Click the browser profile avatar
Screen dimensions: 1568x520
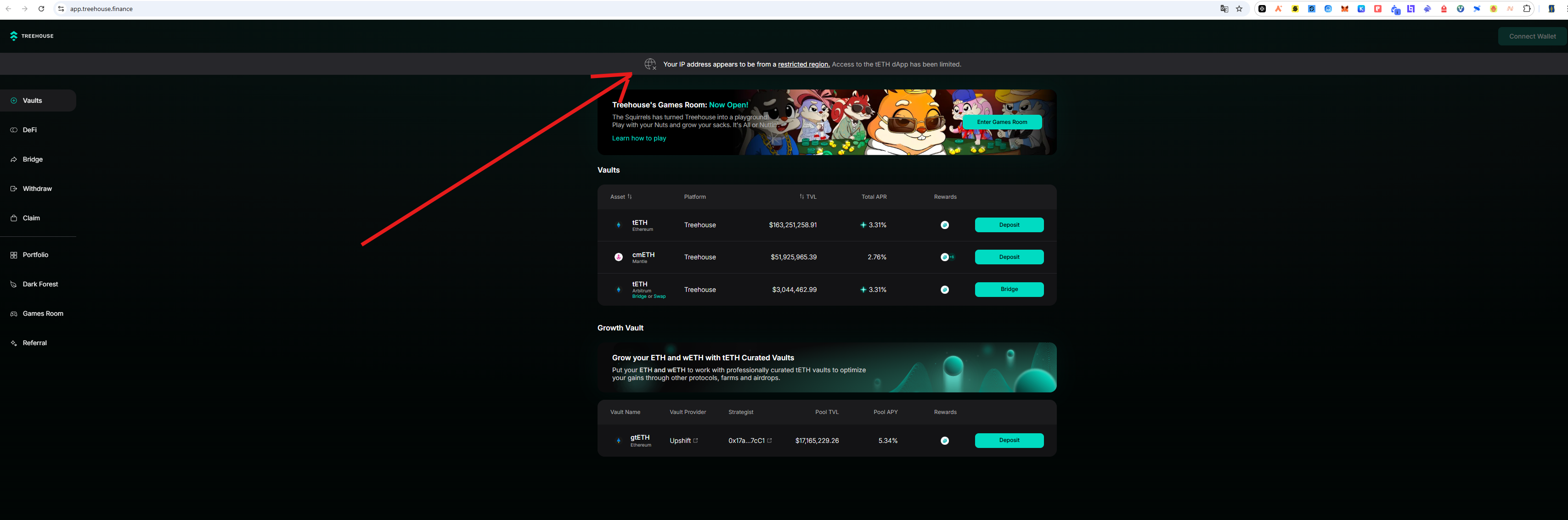point(1551,9)
